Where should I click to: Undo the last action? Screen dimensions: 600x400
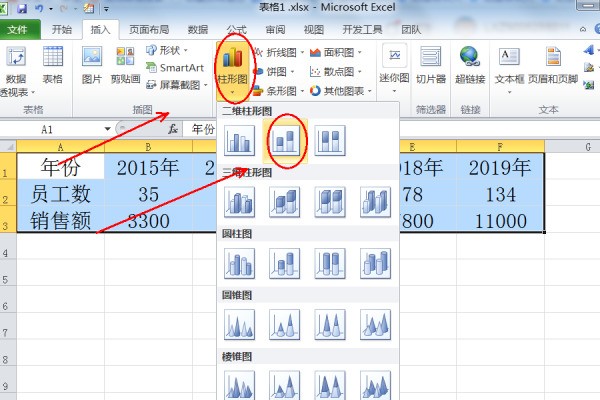tap(39, 8)
